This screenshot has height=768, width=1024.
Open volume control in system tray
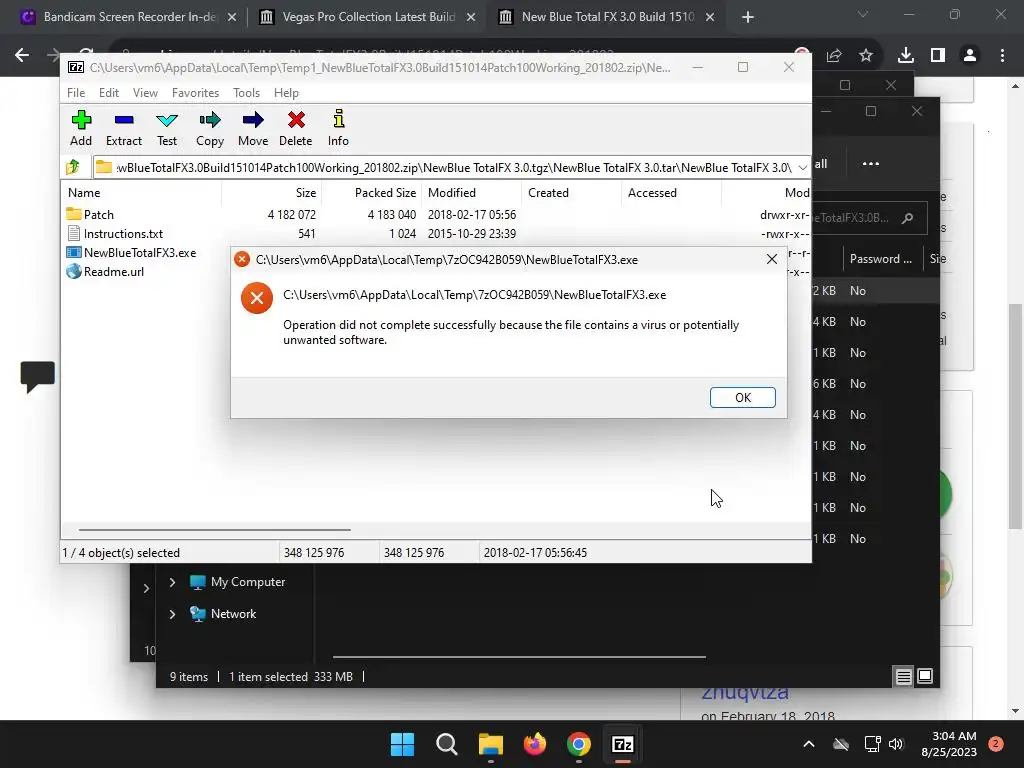[x=896, y=744]
